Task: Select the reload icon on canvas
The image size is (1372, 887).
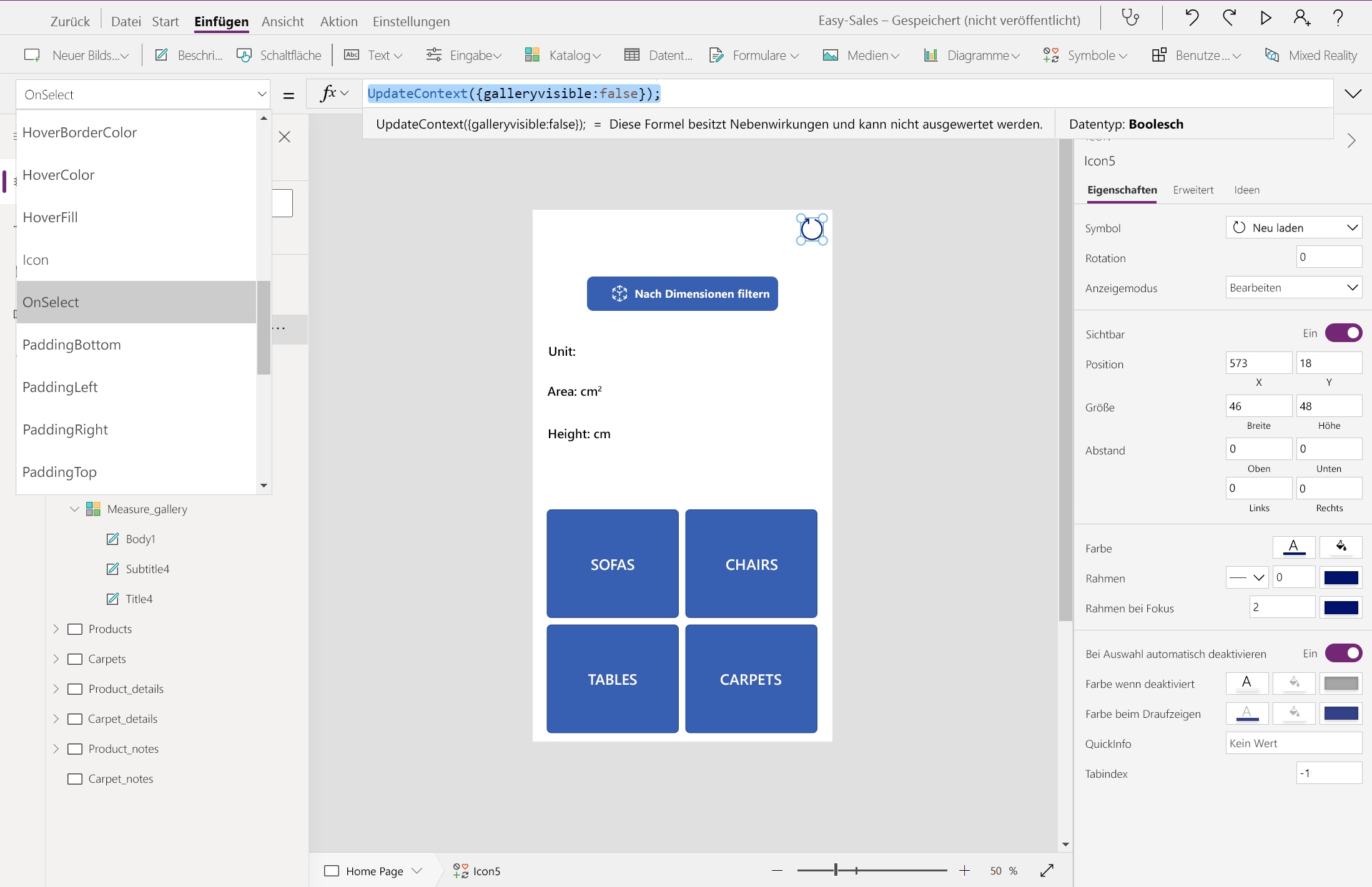Action: [811, 229]
